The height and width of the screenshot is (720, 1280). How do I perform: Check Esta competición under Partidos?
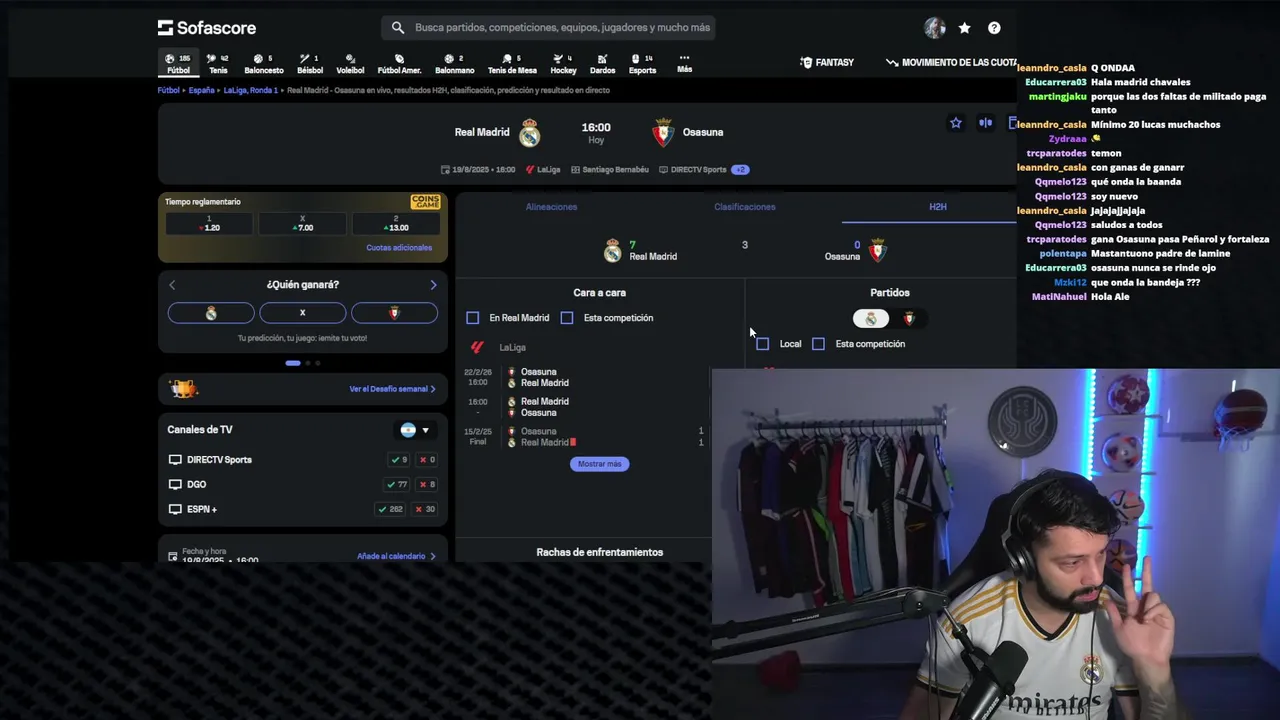click(x=819, y=344)
